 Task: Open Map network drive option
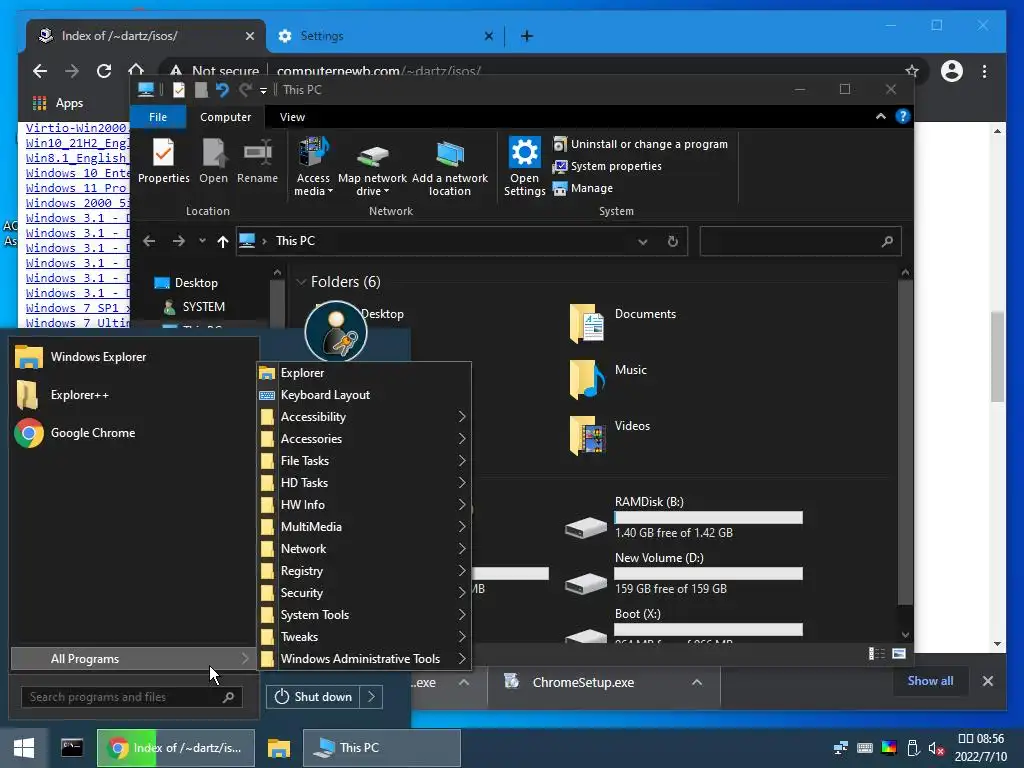point(372,166)
